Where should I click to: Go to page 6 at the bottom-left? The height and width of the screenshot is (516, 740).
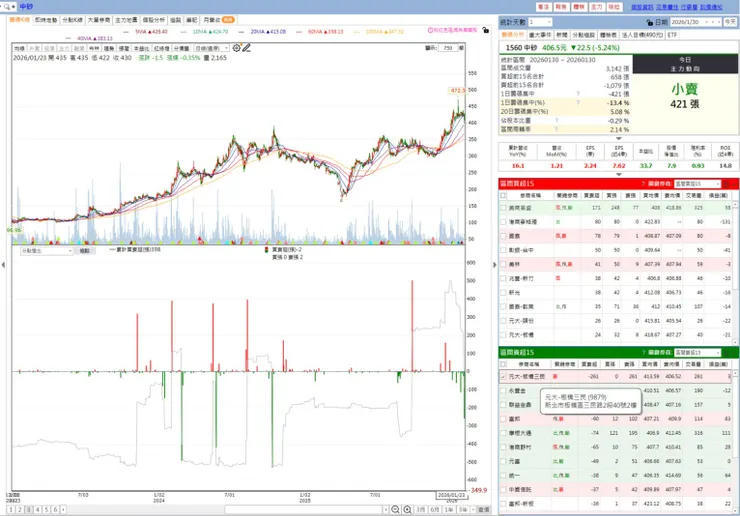pyautogui.click(x=55, y=509)
